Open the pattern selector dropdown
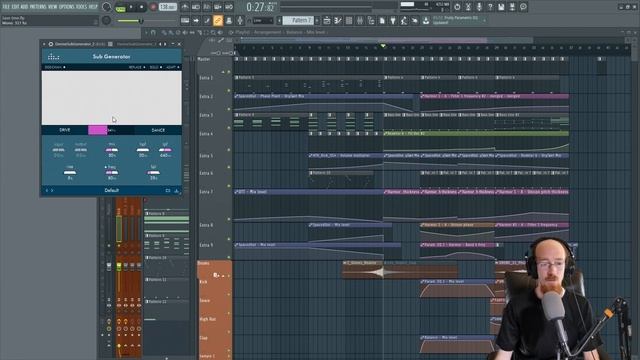The width and height of the screenshot is (640, 360). (x=298, y=20)
